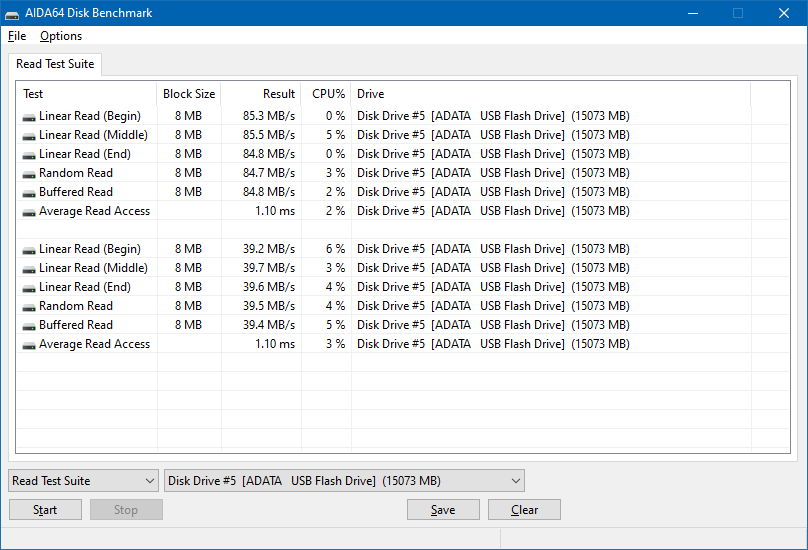Open the File menu
808x550 pixels.
17,36
